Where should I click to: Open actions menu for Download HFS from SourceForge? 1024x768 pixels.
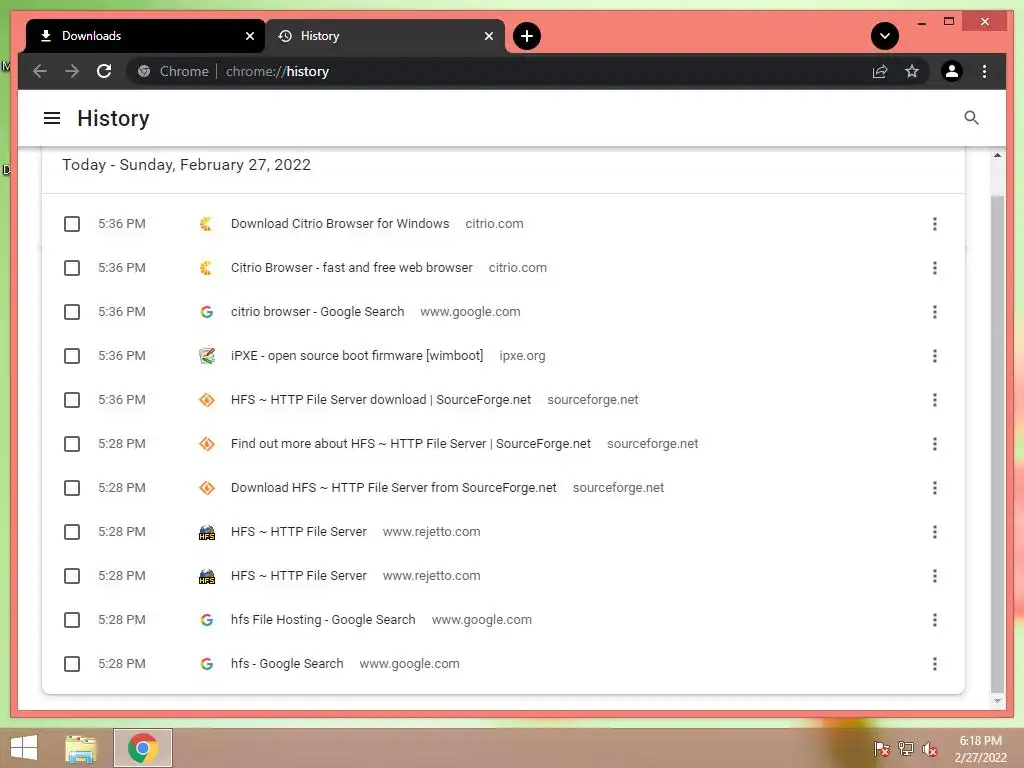[935, 488]
